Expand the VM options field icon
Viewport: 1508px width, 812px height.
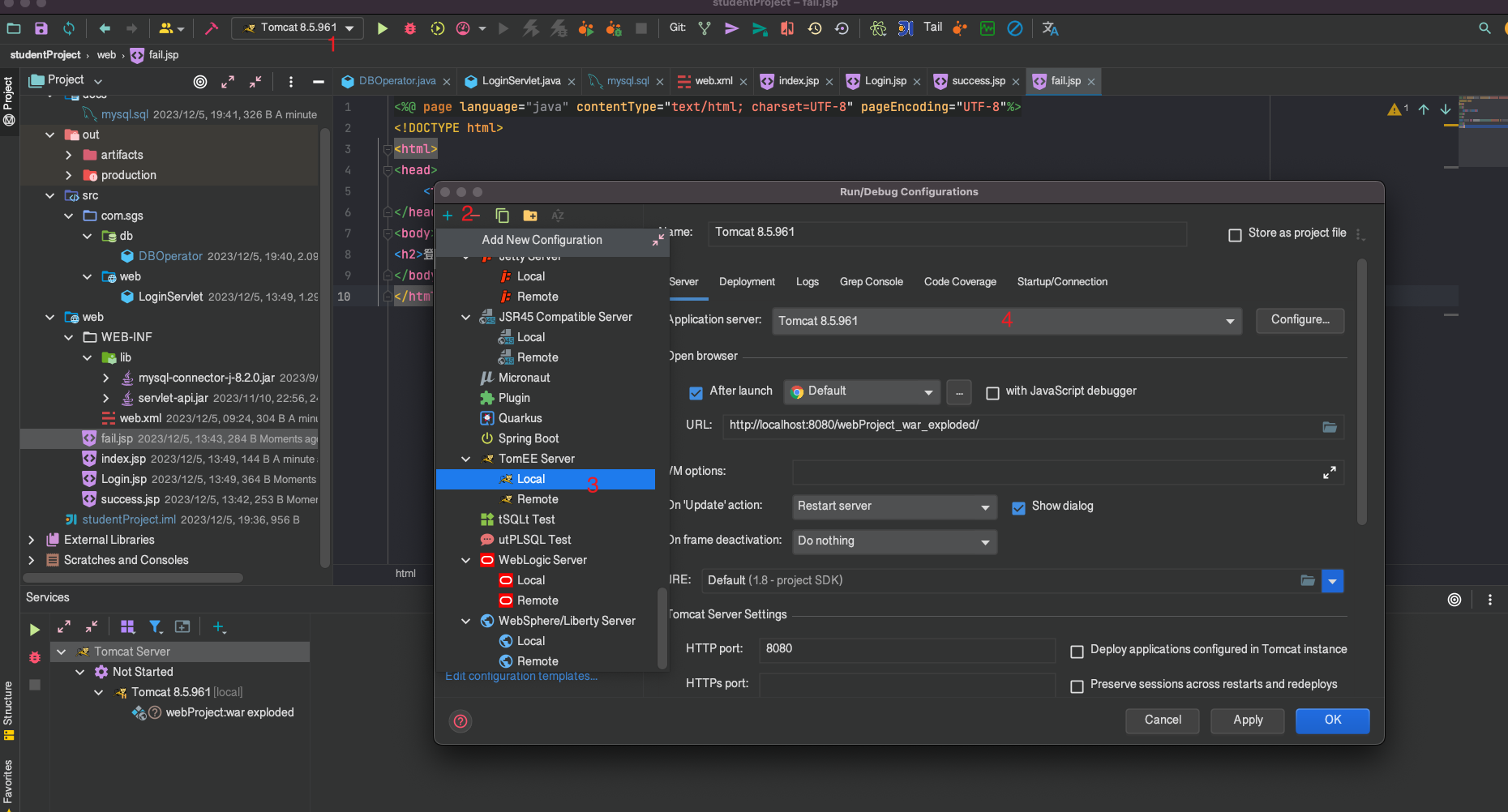point(1330,472)
